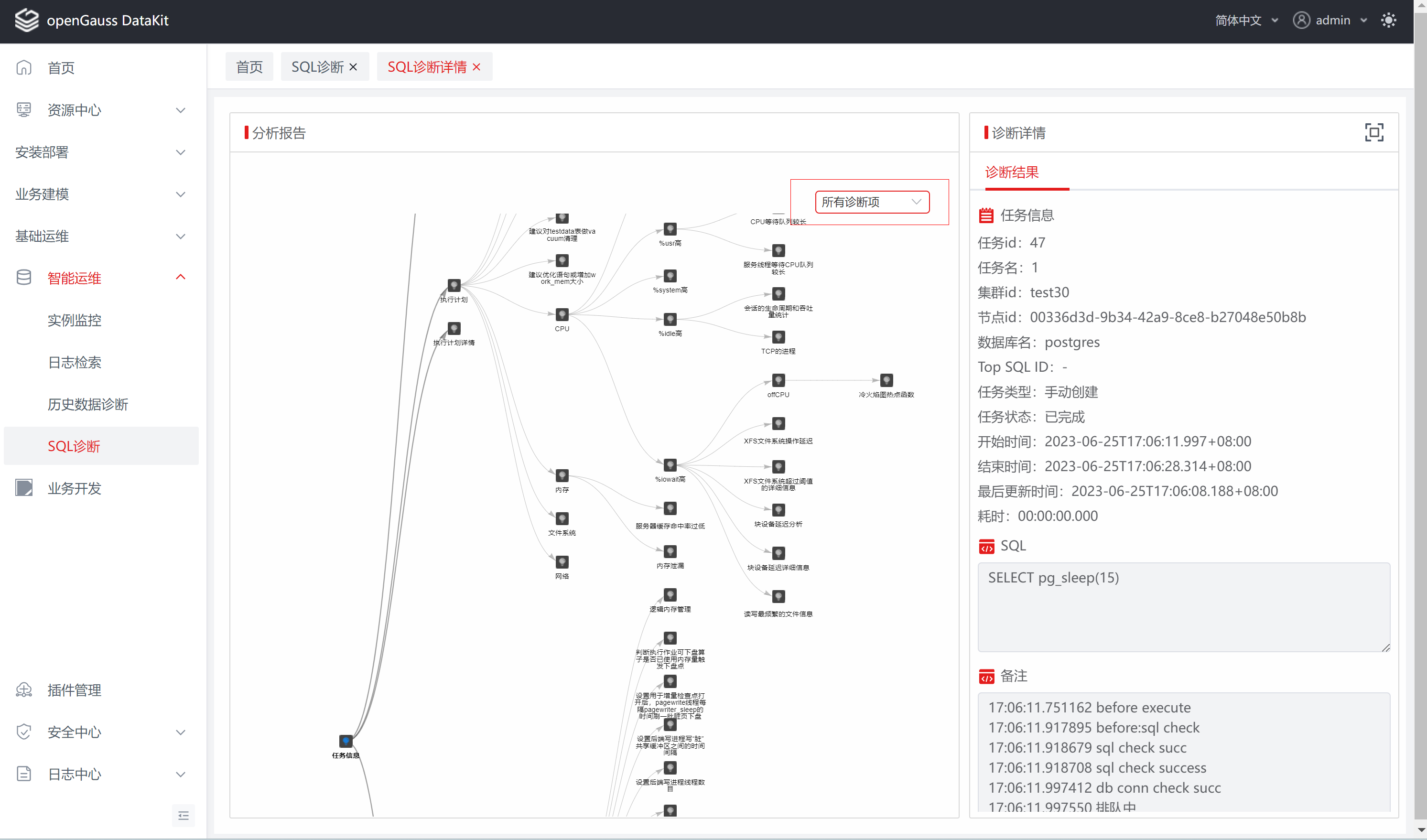Collapse sidebar with bottom menu-fold icon
This screenshot has height=840, width=1427.
click(x=183, y=815)
